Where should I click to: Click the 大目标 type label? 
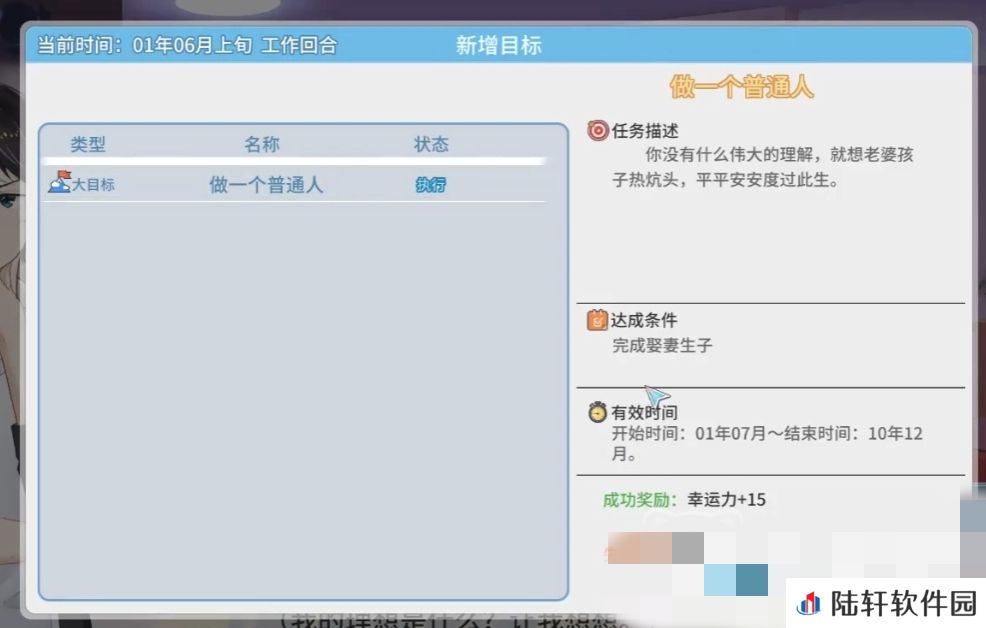tap(94, 185)
